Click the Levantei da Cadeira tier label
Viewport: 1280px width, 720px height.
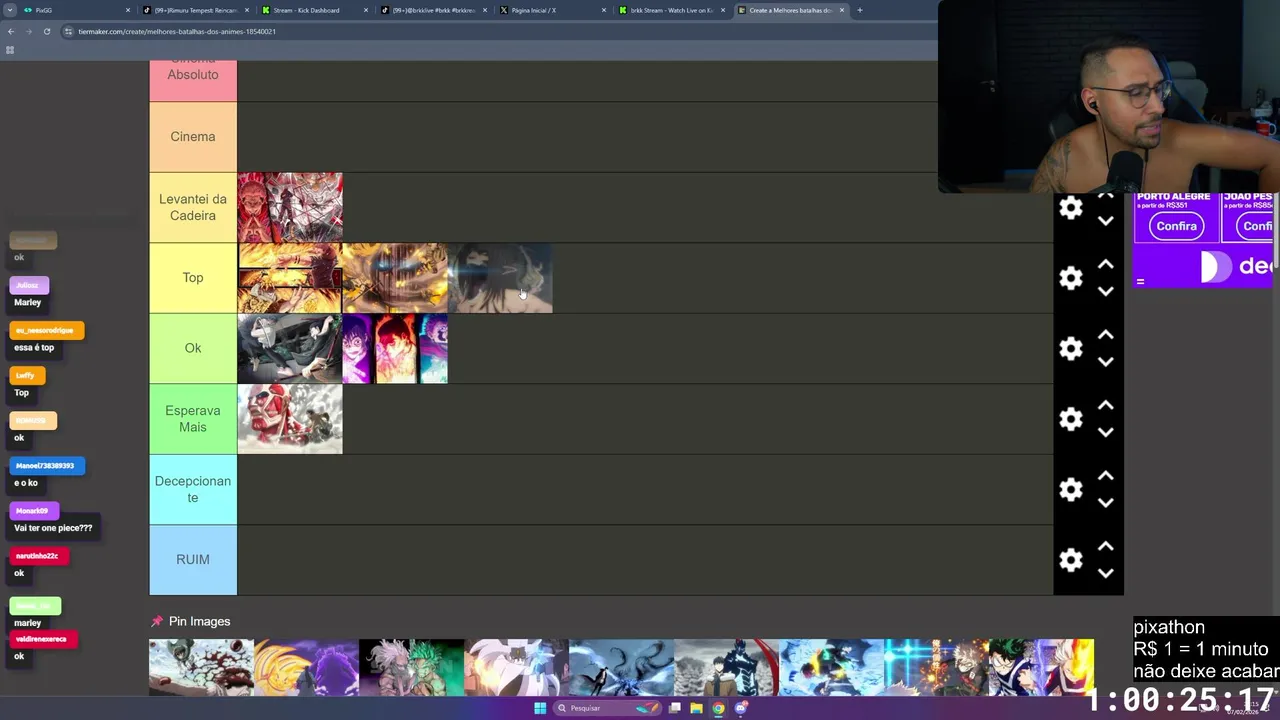(x=193, y=207)
